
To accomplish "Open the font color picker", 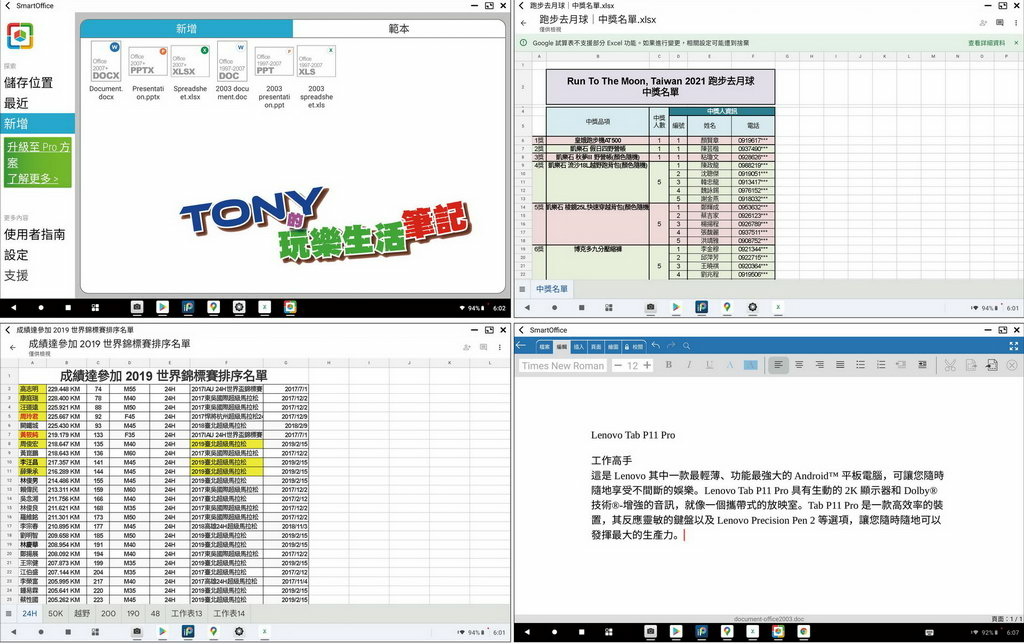I will pyautogui.click(x=729, y=365).
